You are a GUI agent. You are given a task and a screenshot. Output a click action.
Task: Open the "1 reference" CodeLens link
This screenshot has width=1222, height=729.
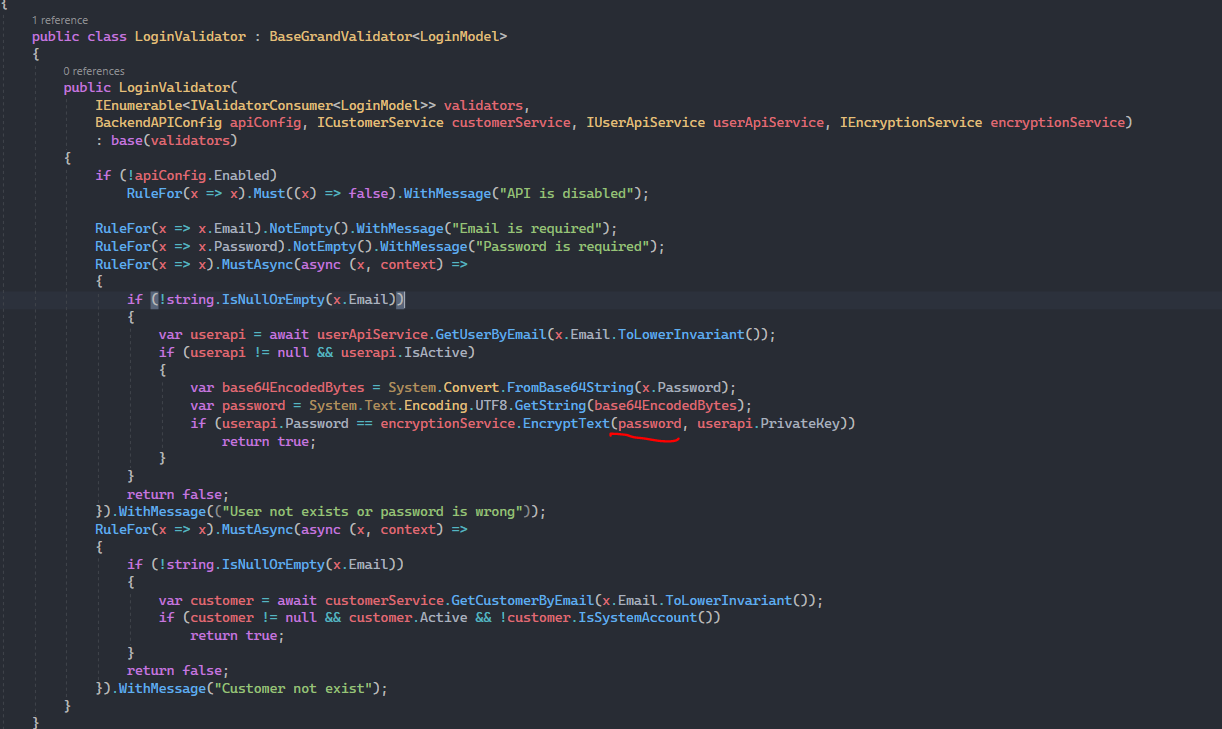click(x=59, y=20)
